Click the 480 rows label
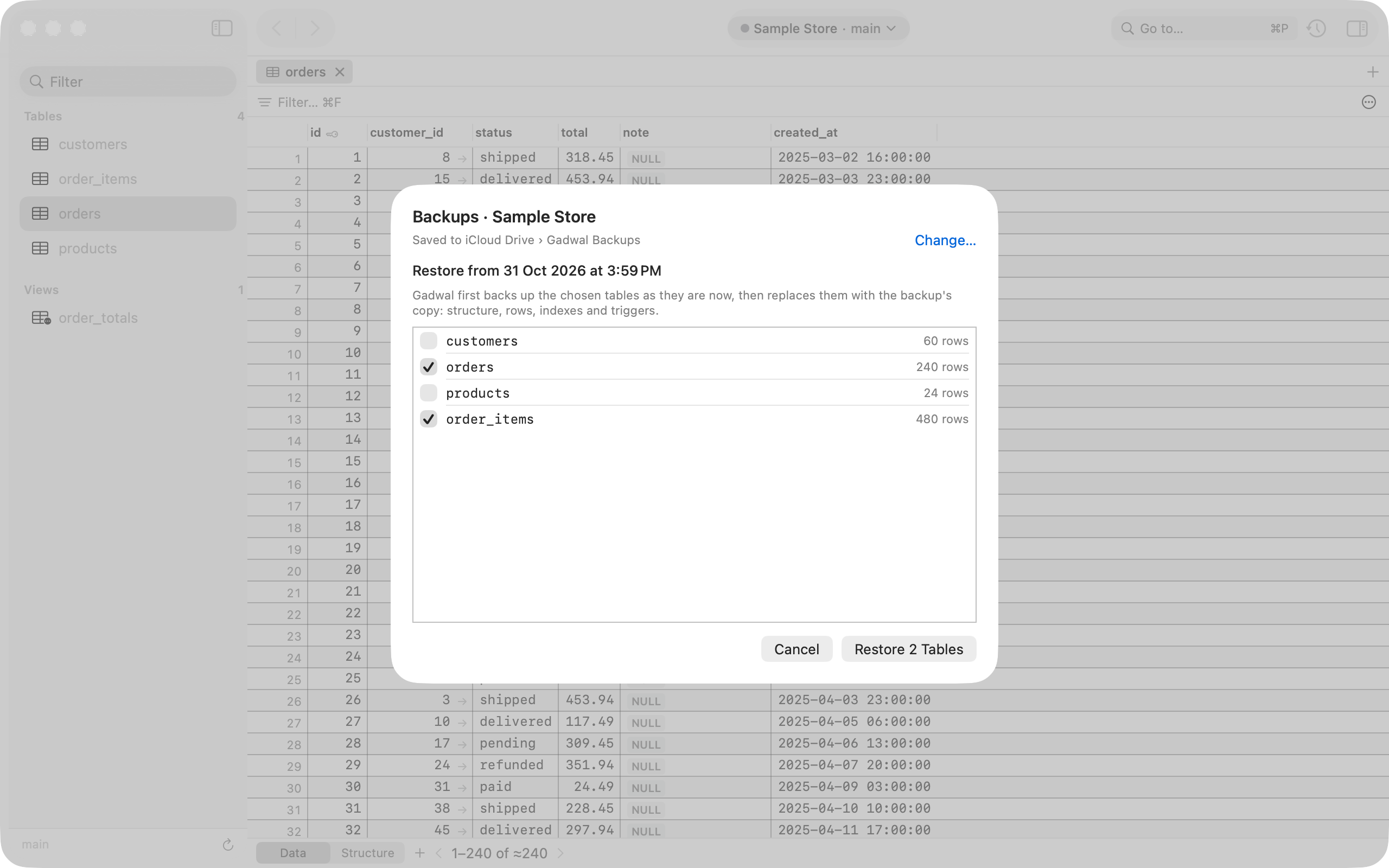The width and height of the screenshot is (1389, 868). coord(942,418)
